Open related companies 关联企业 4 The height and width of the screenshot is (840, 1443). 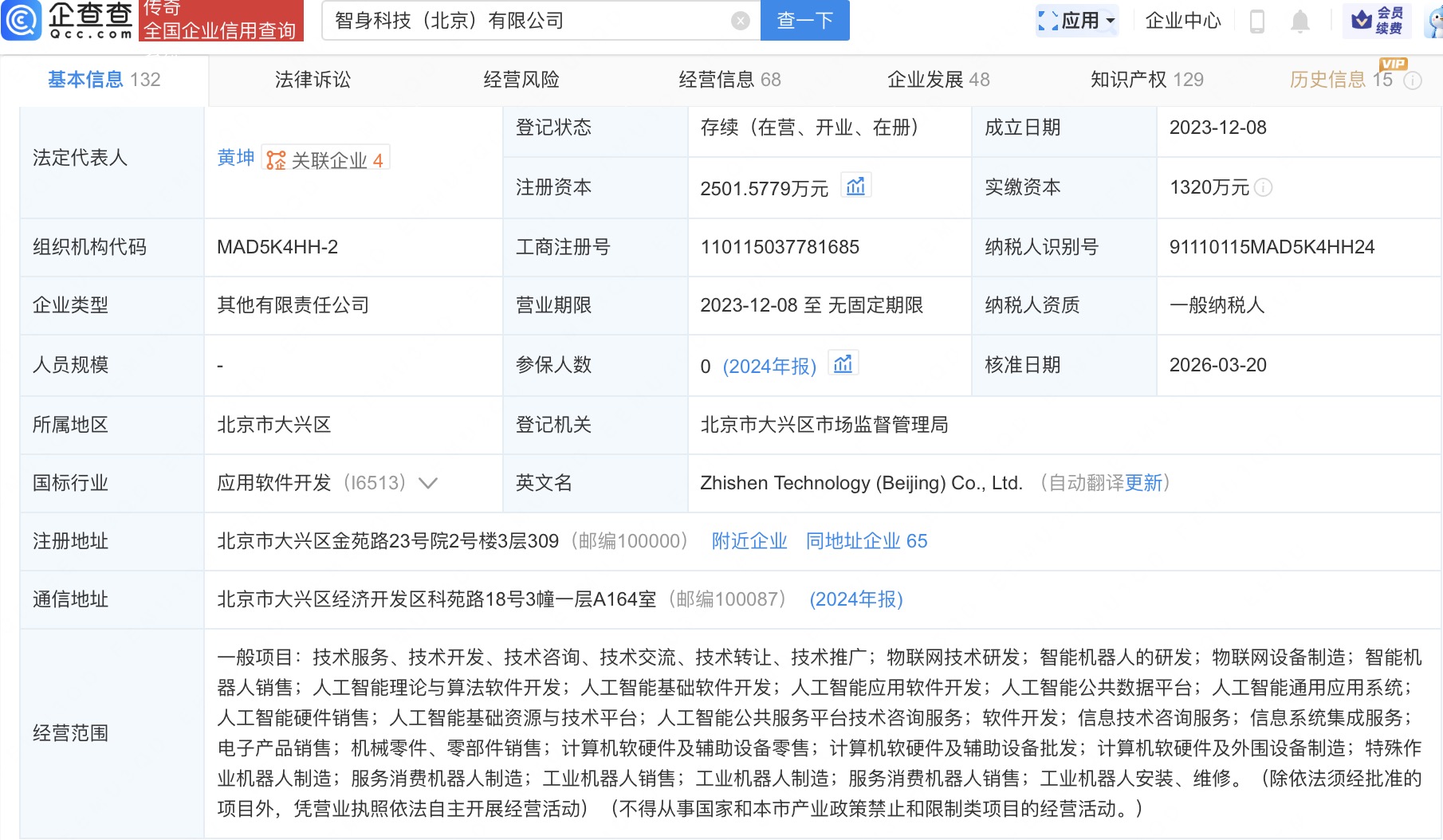pyautogui.click(x=325, y=159)
